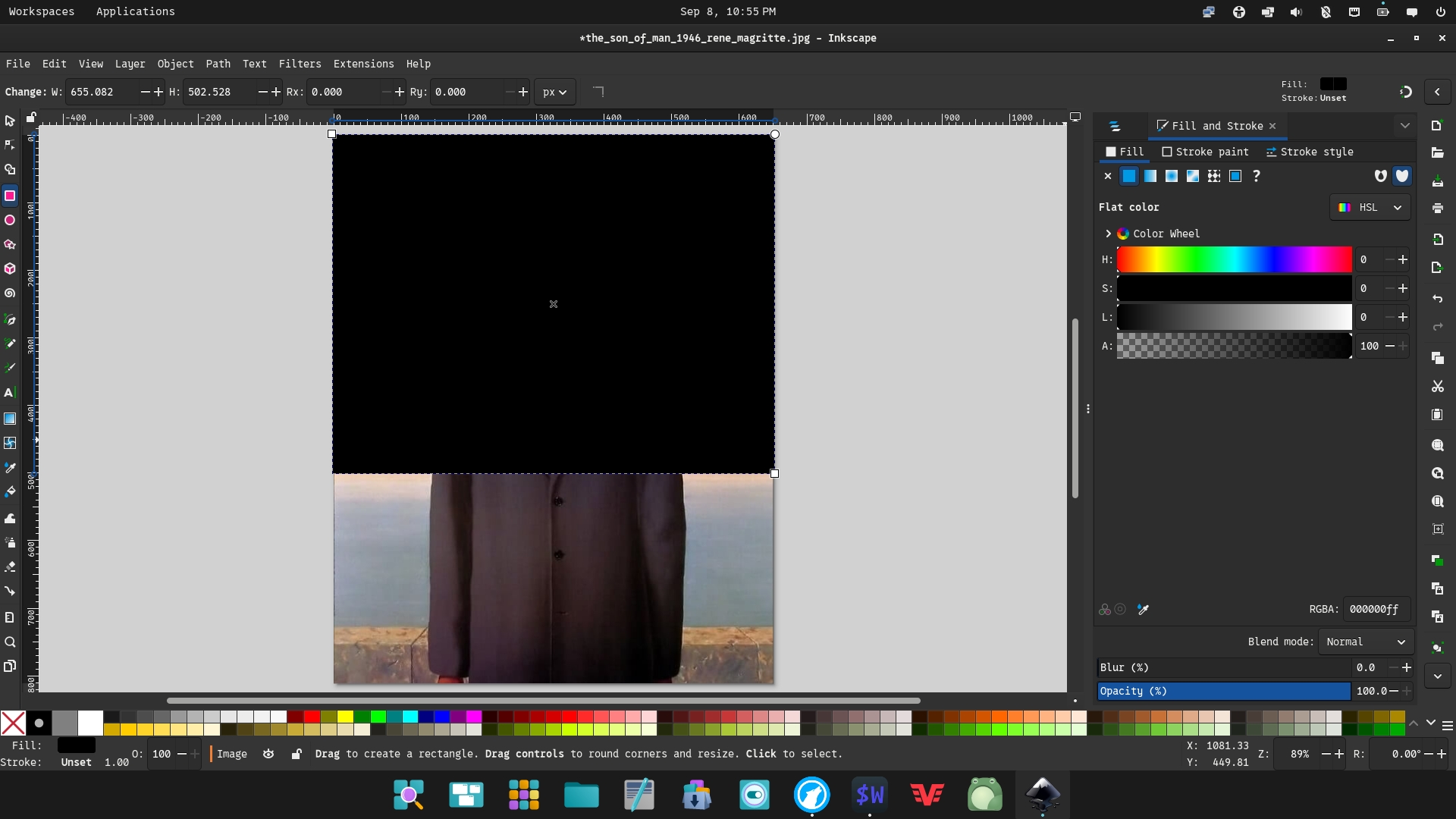Open the Applications launcher
This screenshot has width=1456, height=819.
click(135, 11)
